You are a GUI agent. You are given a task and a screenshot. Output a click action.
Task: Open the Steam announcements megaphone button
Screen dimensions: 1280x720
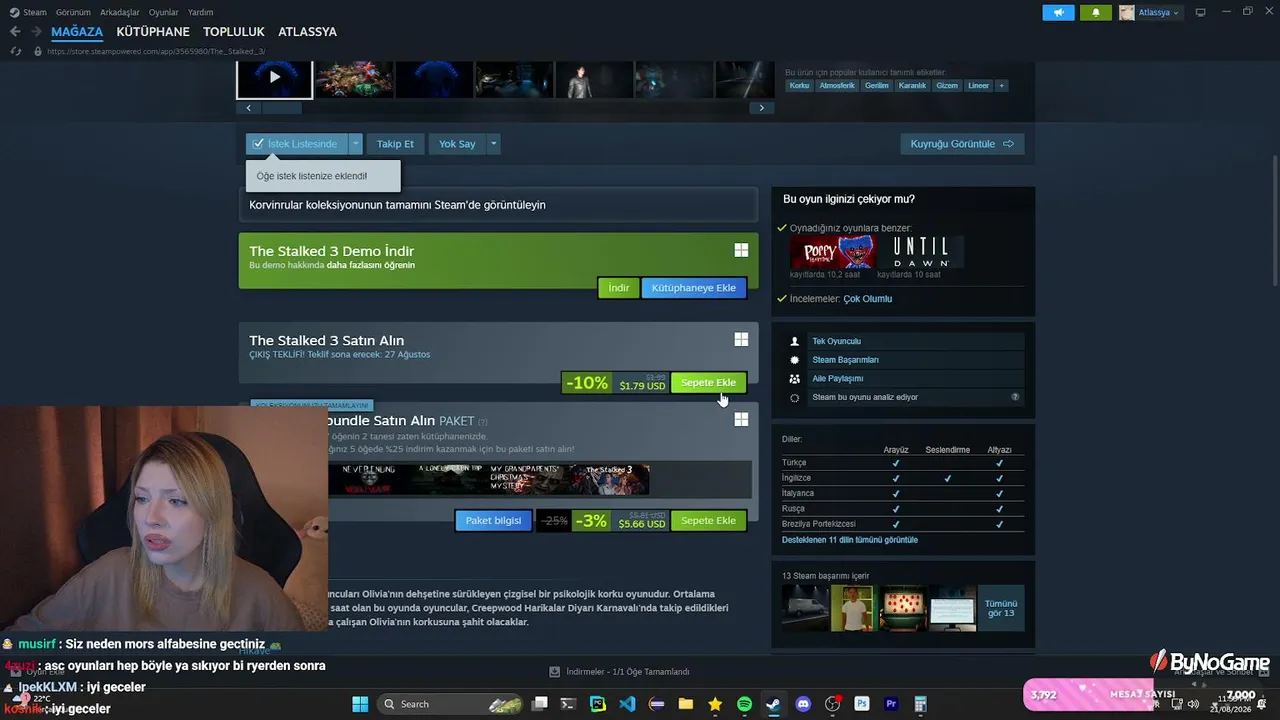(x=1058, y=12)
